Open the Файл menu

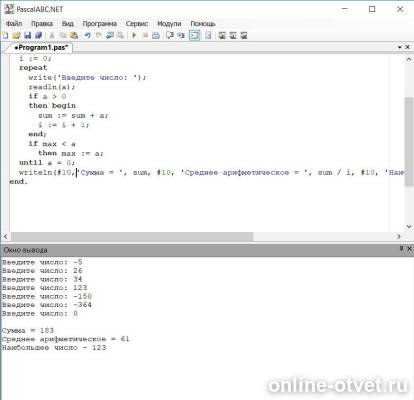click(x=14, y=24)
